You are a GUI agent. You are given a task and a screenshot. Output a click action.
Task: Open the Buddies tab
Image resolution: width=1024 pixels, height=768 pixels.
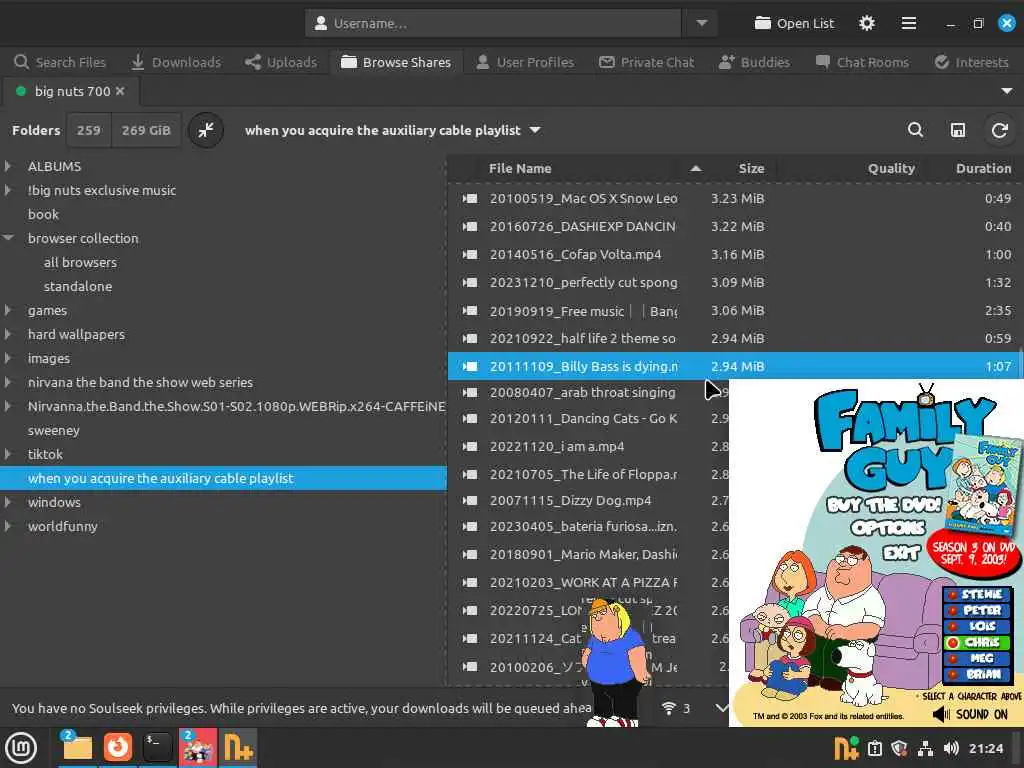click(754, 62)
